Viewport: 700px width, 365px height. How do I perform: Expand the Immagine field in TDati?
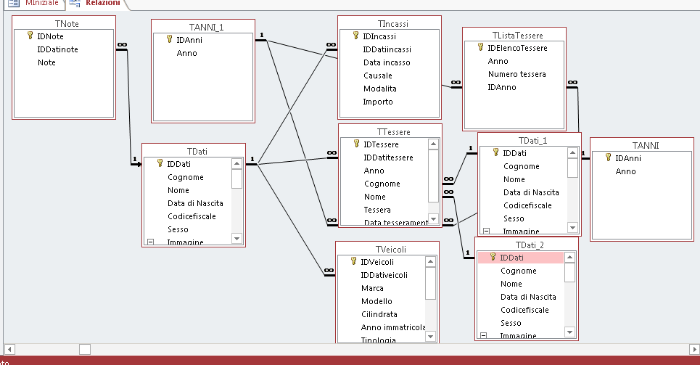tap(150, 242)
